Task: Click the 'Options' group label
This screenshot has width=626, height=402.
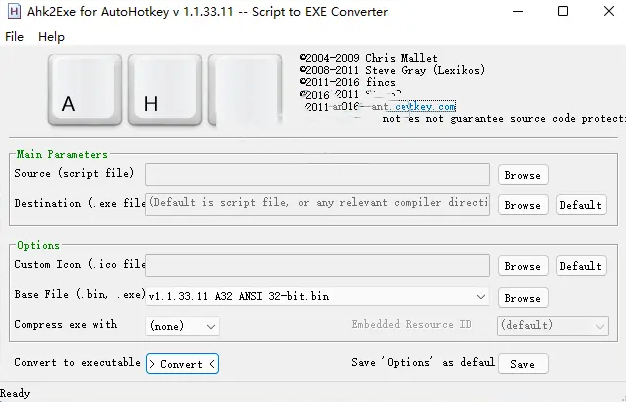Action: pyautogui.click(x=38, y=245)
